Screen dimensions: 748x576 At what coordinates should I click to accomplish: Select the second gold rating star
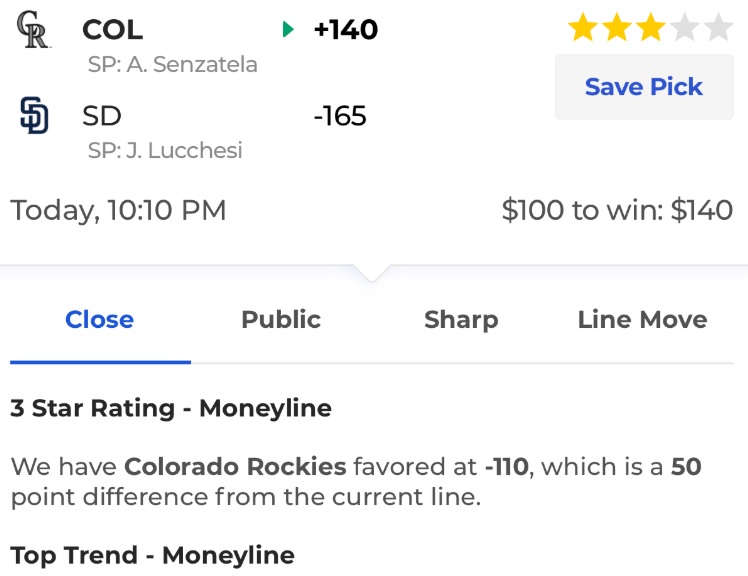pyautogui.click(x=617, y=27)
